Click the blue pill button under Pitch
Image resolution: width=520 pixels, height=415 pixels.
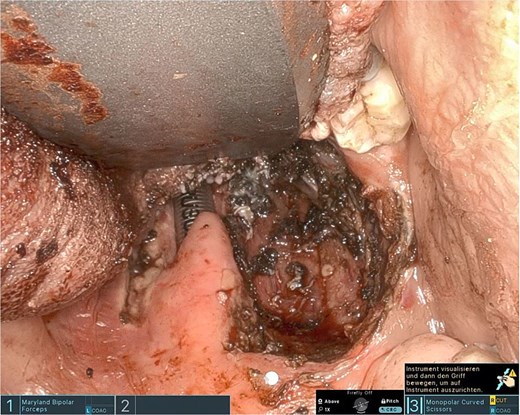pos(389,409)
